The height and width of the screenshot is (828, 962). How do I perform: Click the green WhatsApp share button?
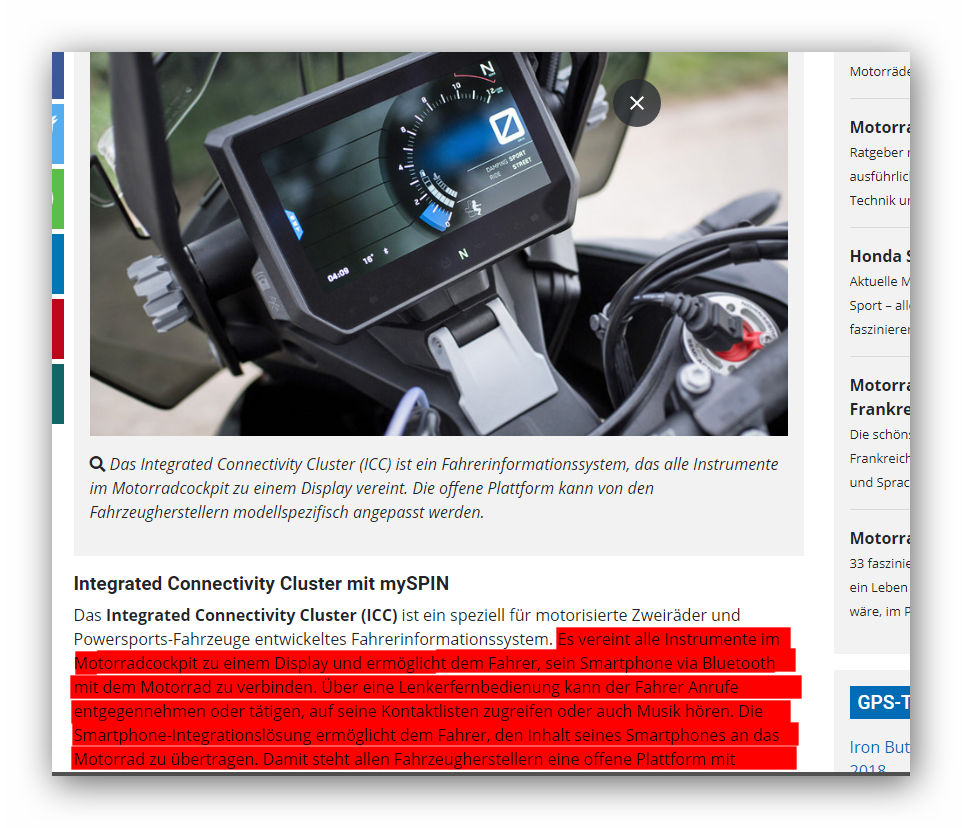(x=58, y=199)
